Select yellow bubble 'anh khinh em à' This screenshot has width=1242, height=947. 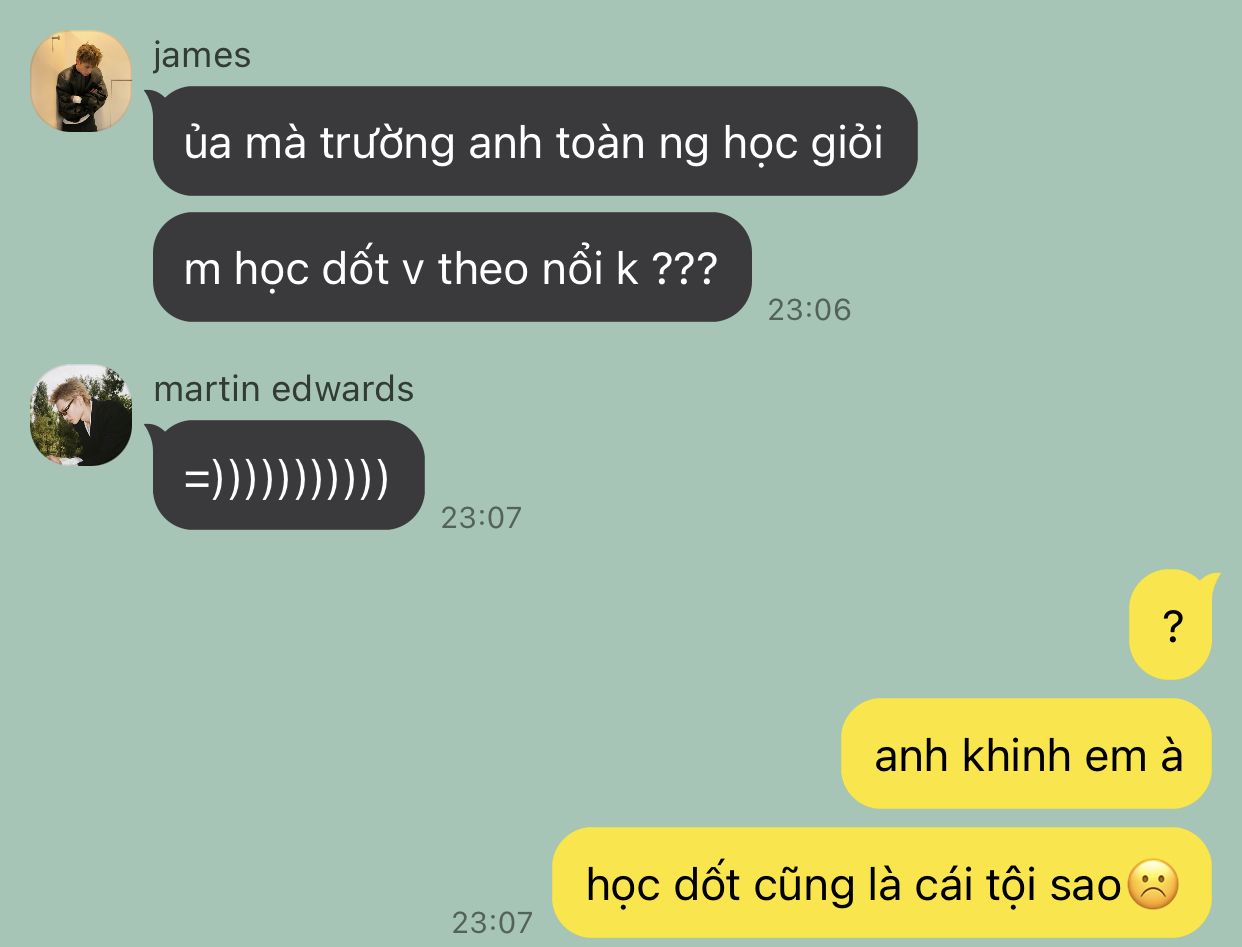coord(1027,753)
